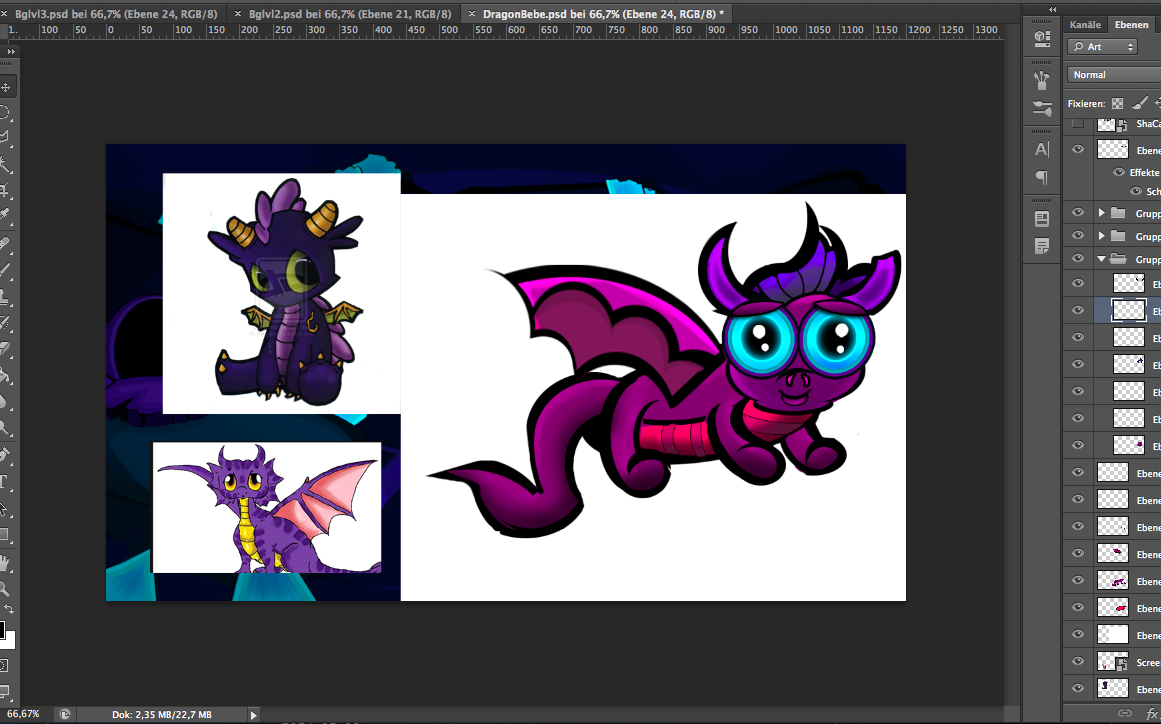Screen dimensions: 1161x724
Task: Collapse the open Gruppe folder
Action: pyautogui.click(x=1102, y=259)
